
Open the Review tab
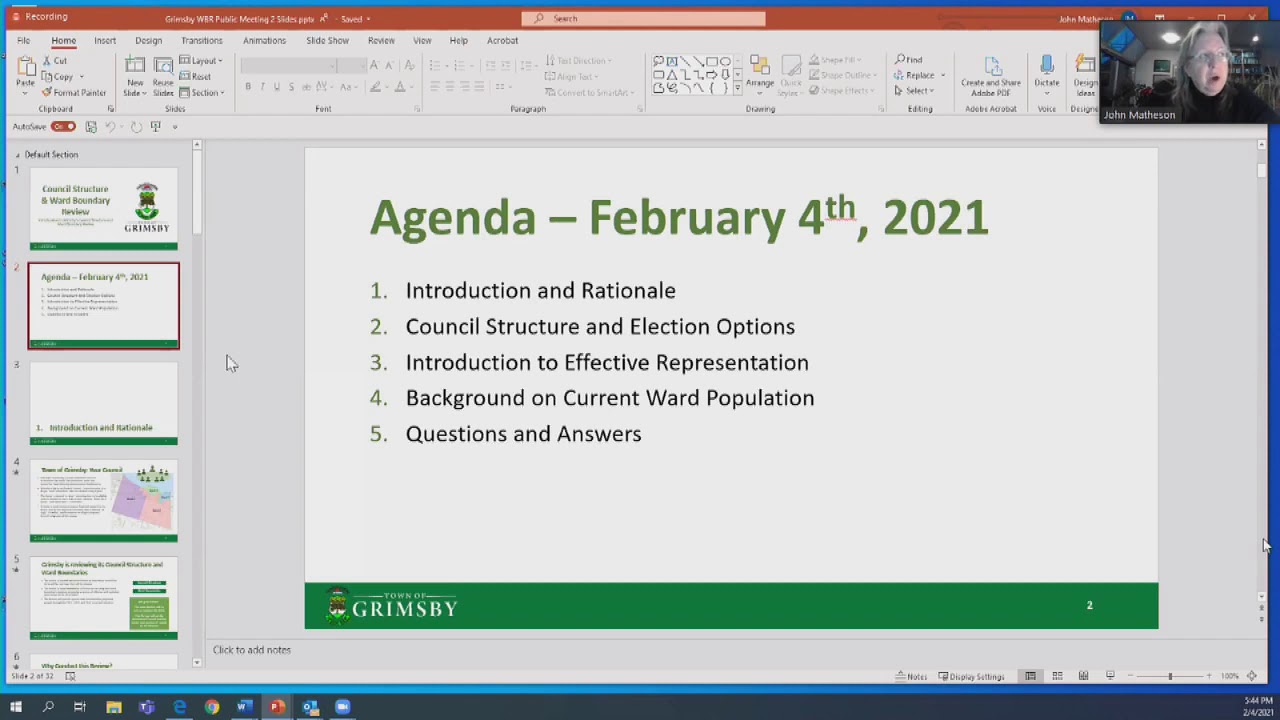click(381, 41)
